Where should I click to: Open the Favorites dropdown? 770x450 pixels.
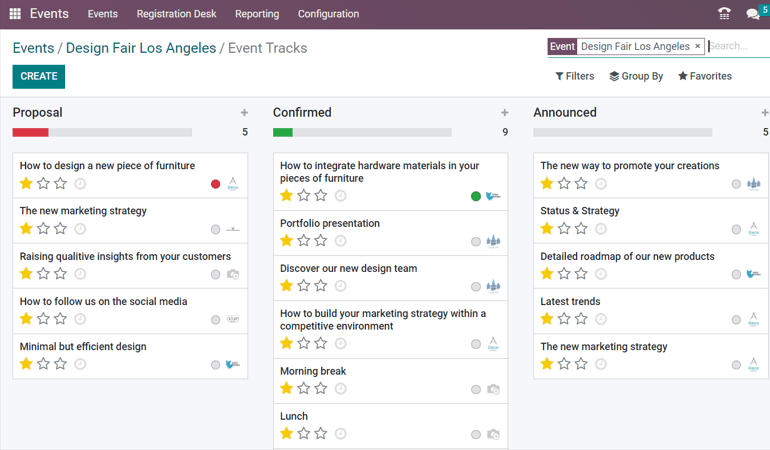[705, 76]
